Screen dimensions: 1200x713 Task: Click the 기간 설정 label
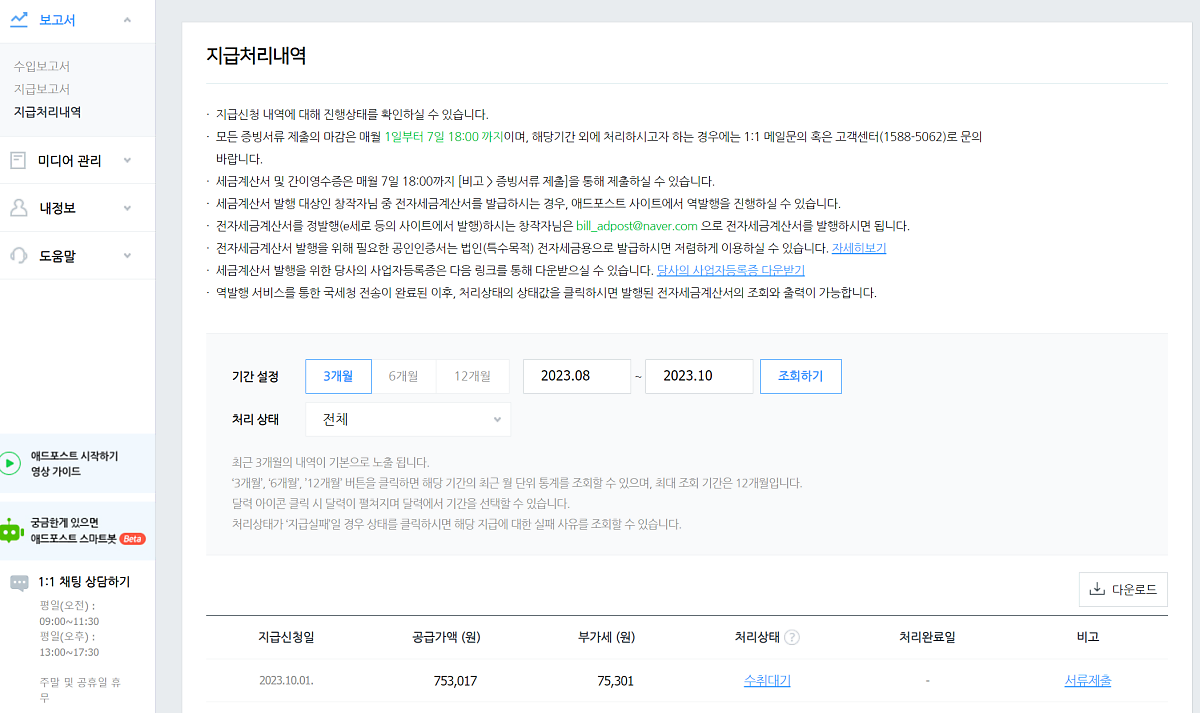point(255,377)
